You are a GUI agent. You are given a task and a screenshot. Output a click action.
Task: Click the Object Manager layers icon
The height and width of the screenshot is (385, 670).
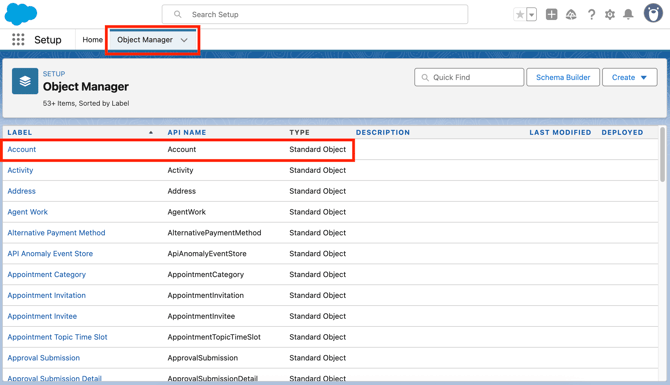[25, 81]
